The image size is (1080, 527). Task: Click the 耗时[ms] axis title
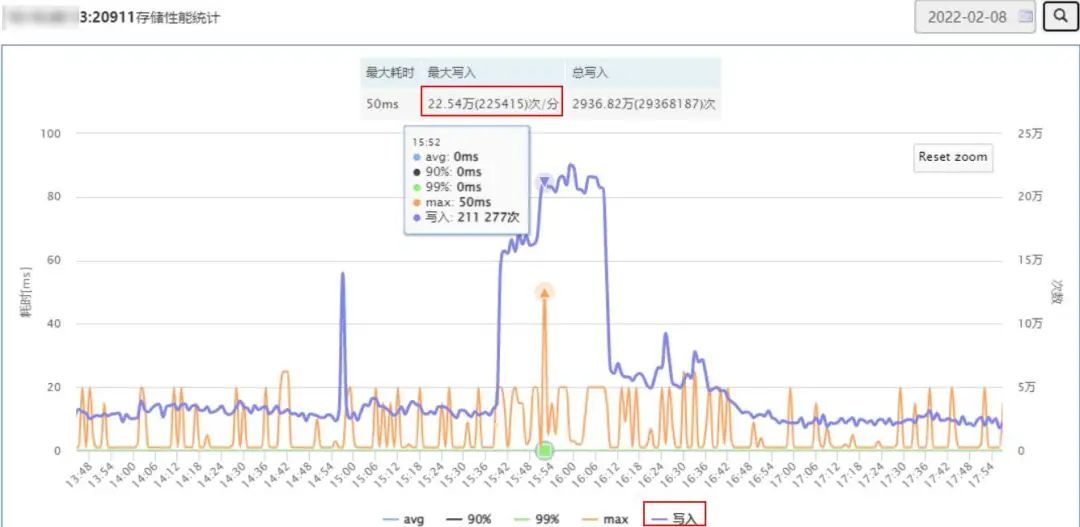pos(25,293)
